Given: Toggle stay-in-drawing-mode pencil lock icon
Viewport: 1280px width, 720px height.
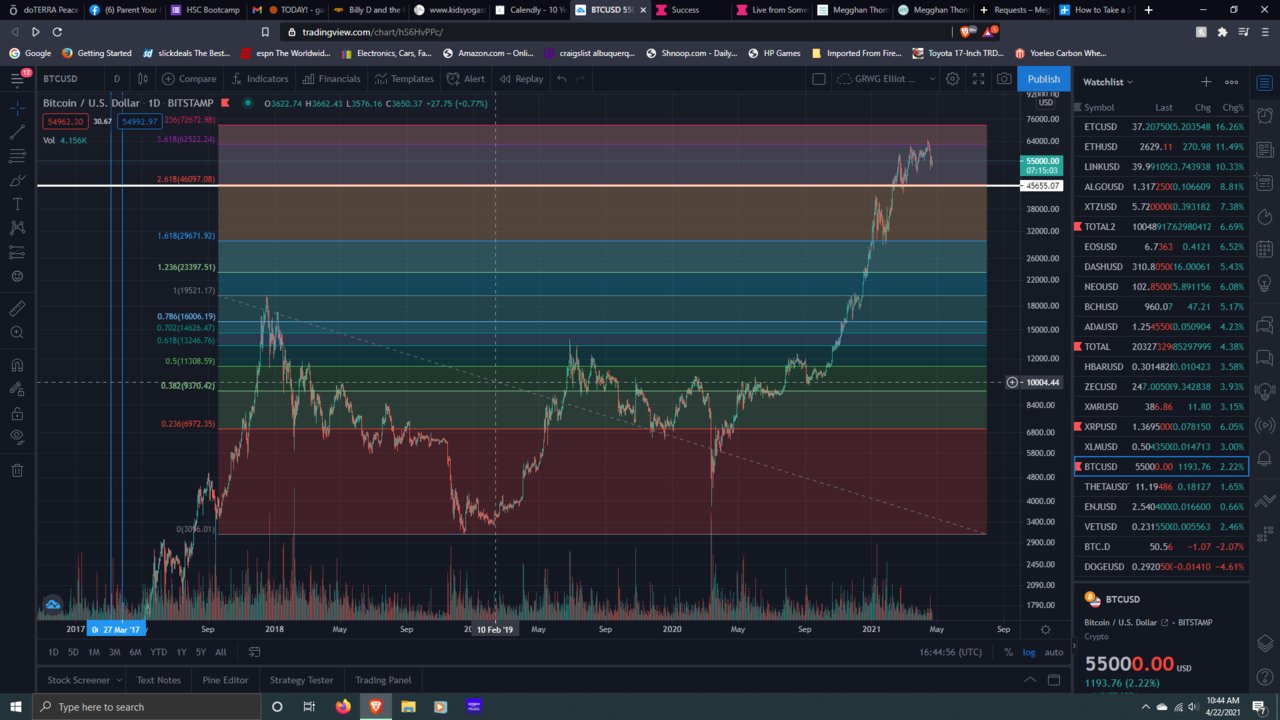Looking at the screenshot, I should [17, 389].
